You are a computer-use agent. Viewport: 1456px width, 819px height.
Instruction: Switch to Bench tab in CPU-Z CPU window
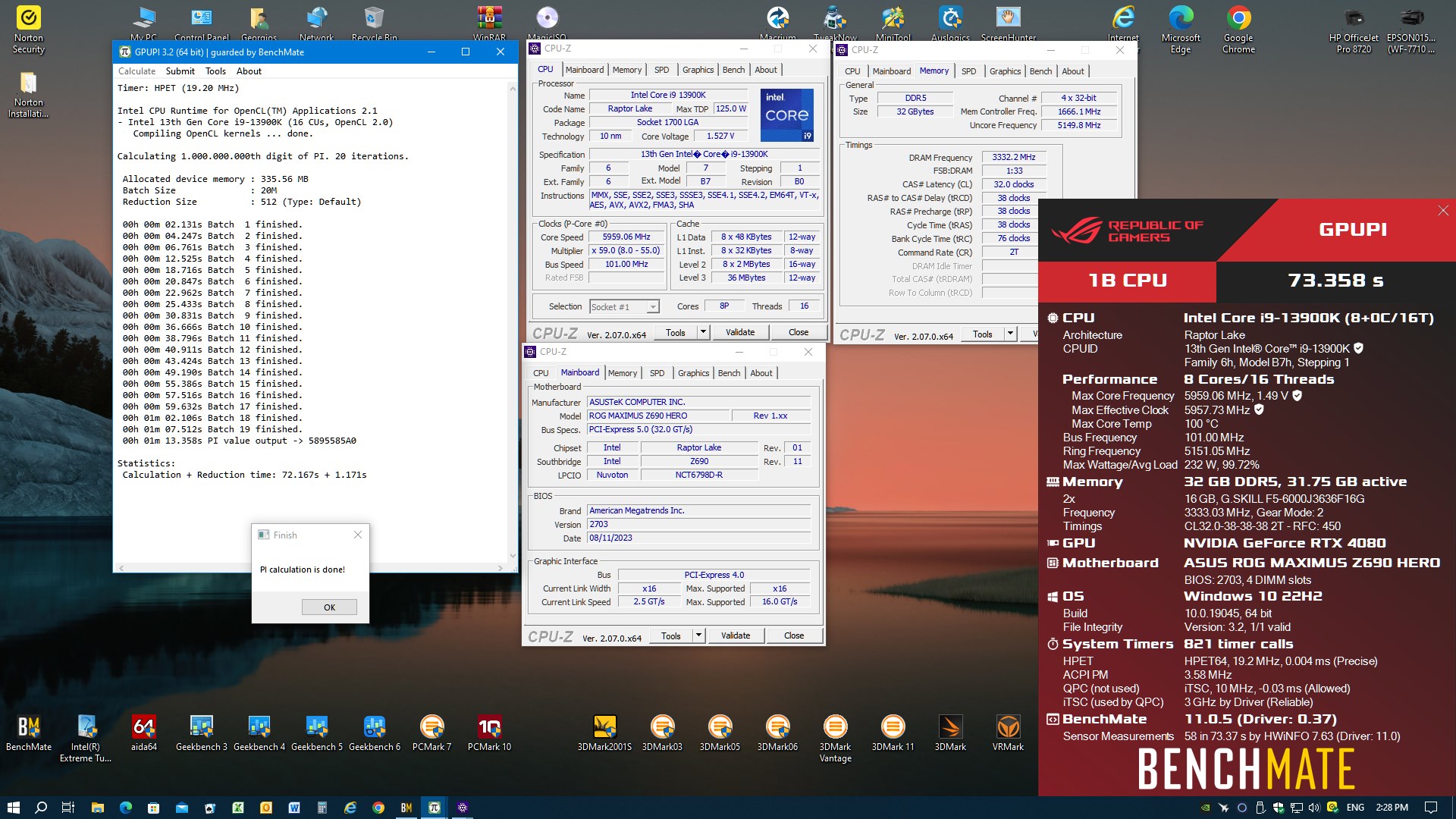coord(733,70)
